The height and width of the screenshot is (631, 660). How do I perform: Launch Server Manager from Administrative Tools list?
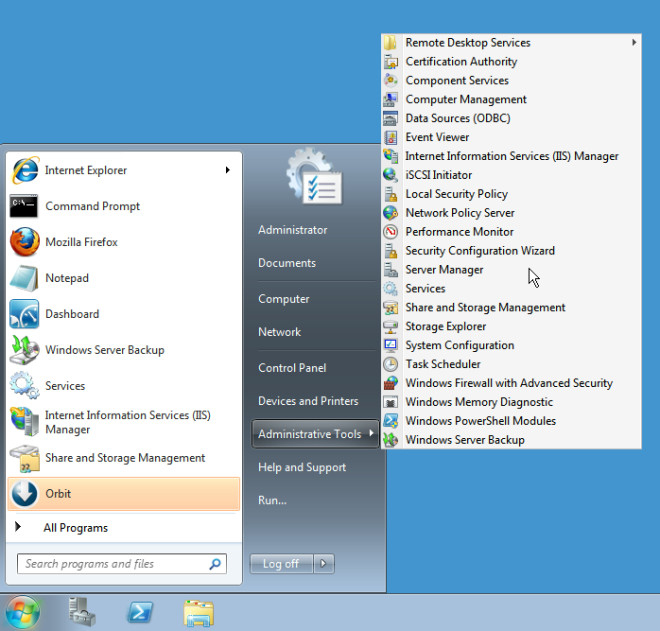tap(444, 270)
